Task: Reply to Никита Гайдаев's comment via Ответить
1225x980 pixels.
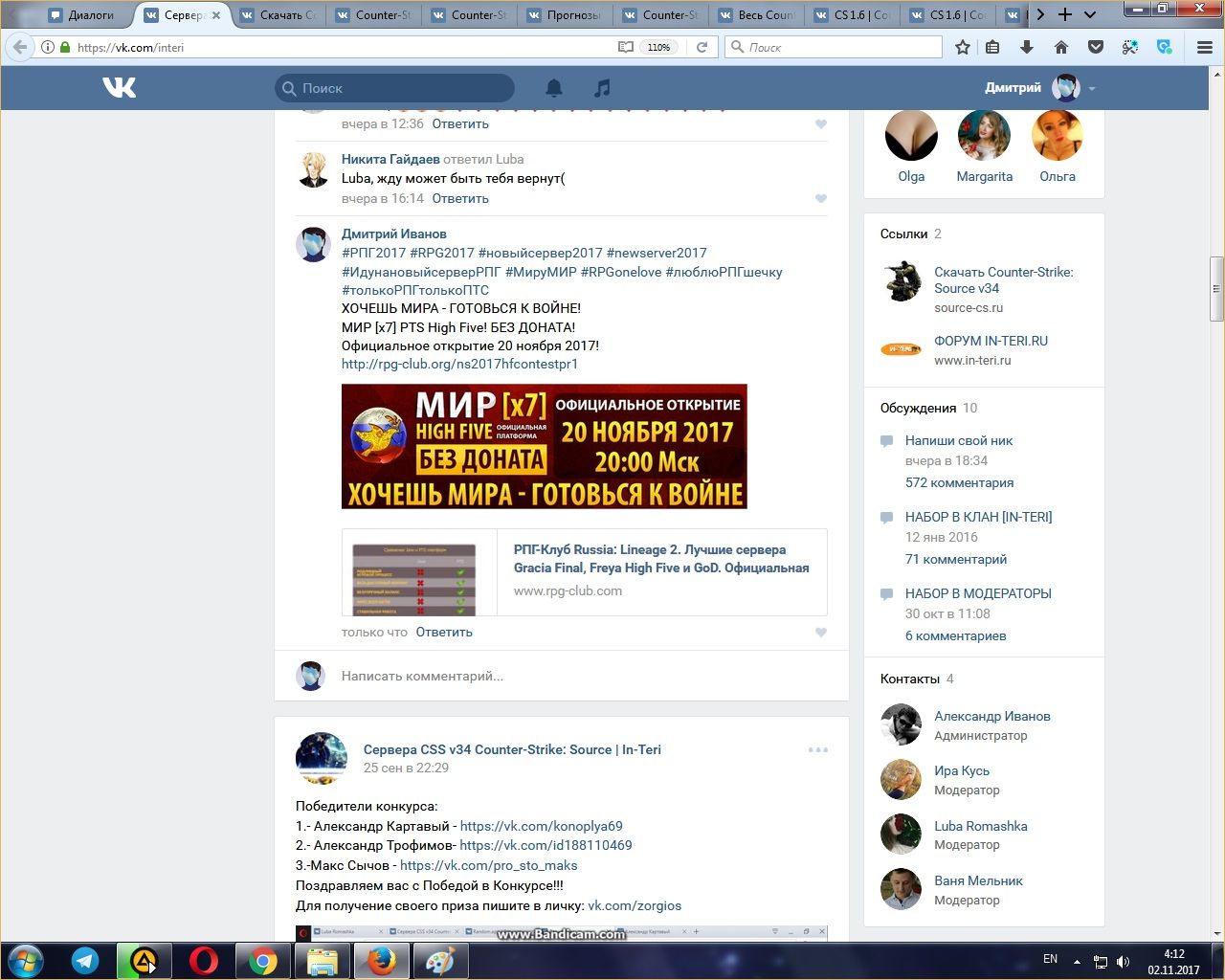Action: 460,199
